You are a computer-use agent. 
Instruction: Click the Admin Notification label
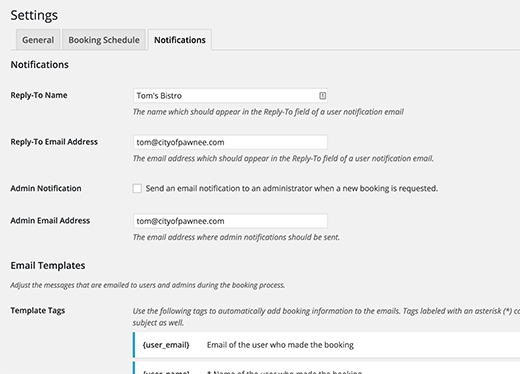[46, 188]
